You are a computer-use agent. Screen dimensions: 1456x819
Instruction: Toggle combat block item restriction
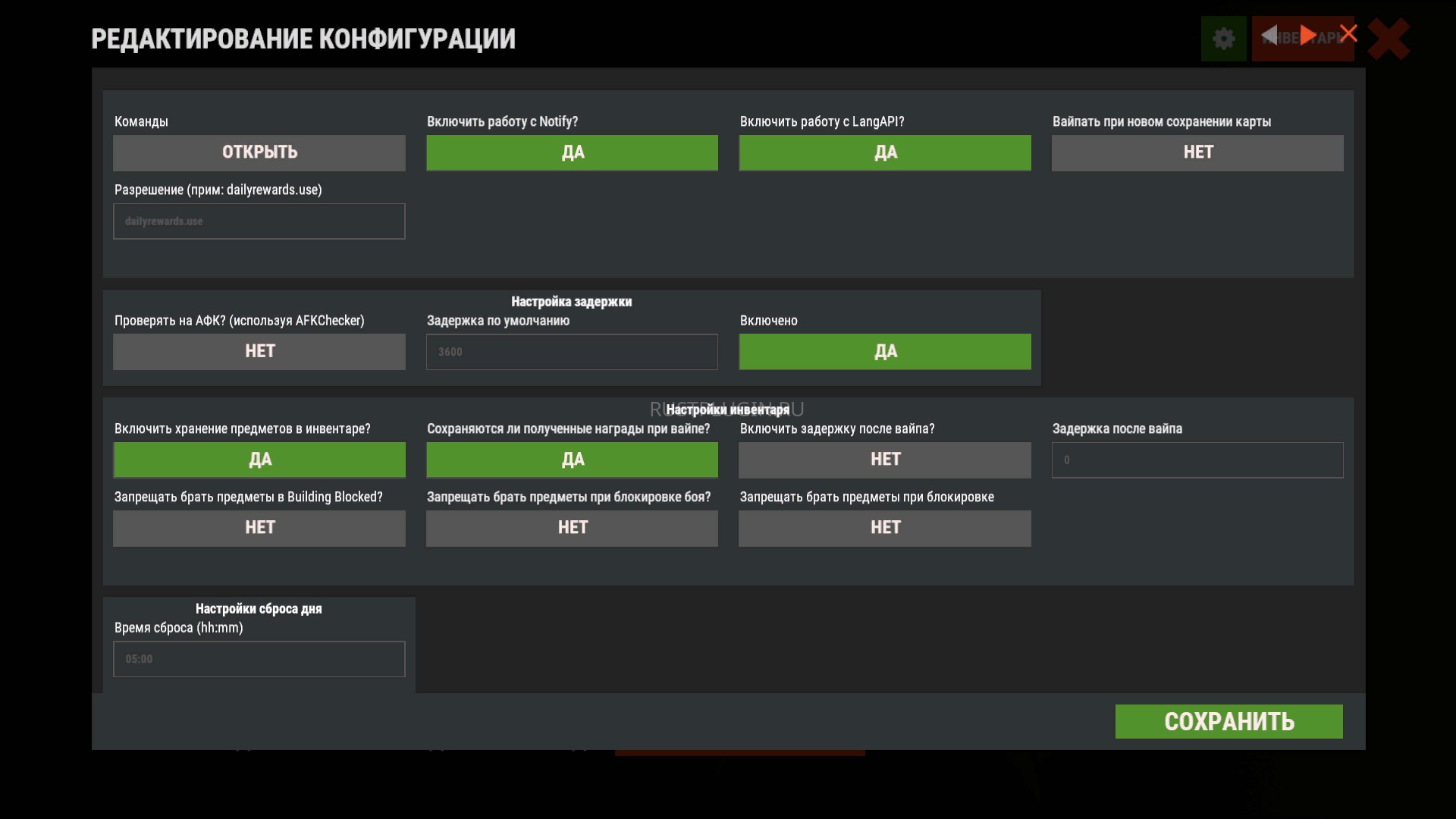pos(572,528)
